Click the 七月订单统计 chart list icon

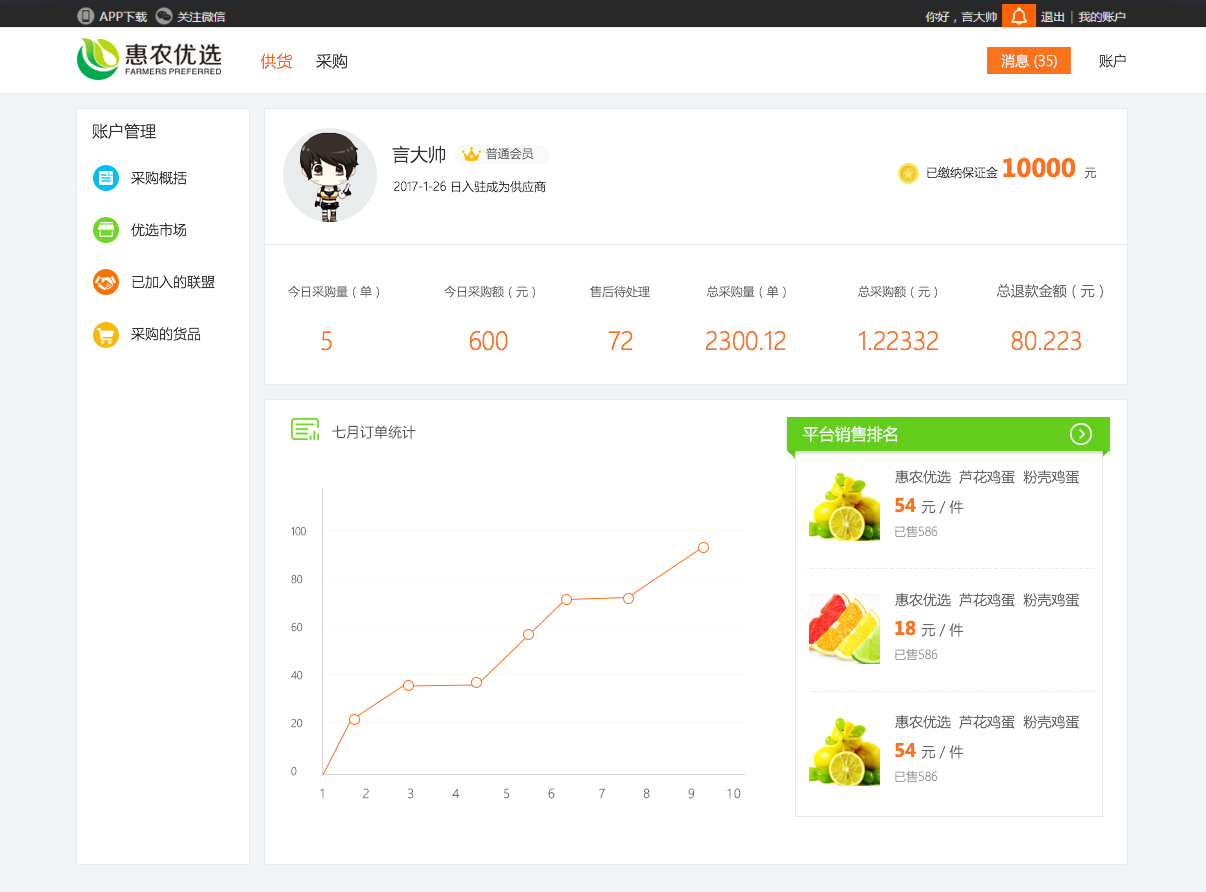coord(305,430)
